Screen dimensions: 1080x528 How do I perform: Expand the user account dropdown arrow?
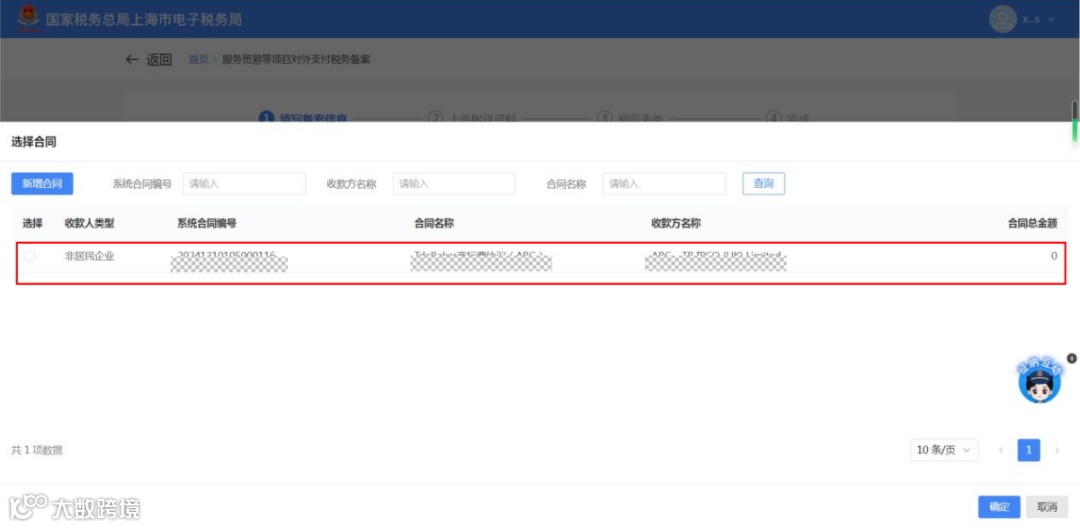[1051, 19]
